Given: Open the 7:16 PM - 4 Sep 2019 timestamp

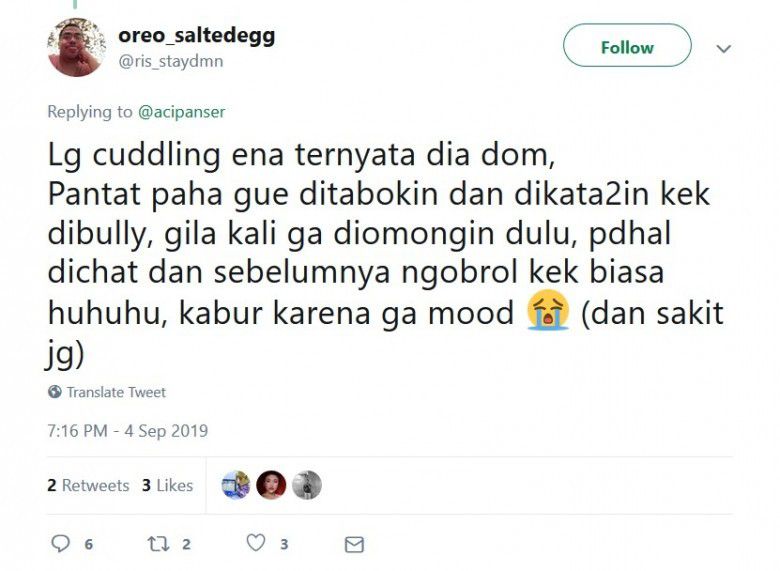Looking at the screenshot, I should 127,431.
